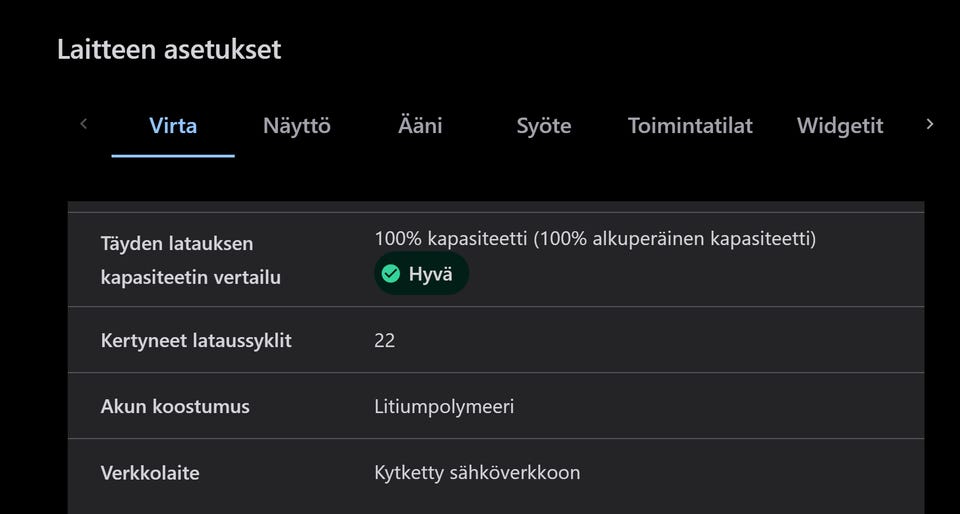Open the Toimintatilat tab

690,126
